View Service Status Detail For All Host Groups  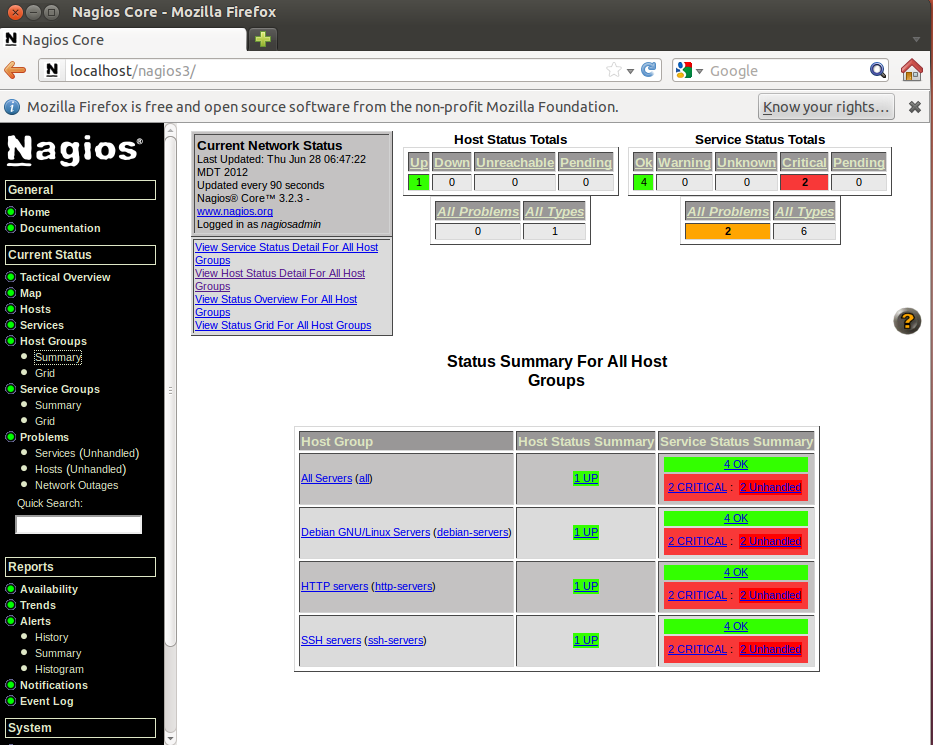coord(286,253)
